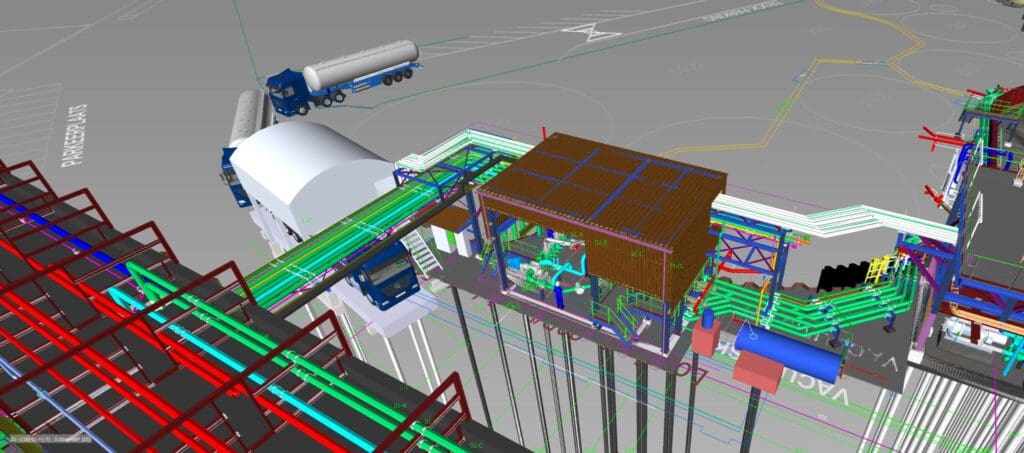Select the PARKEERPLAATS ground label
This screenshot has width=1024, height=453.
pos(76,140)
